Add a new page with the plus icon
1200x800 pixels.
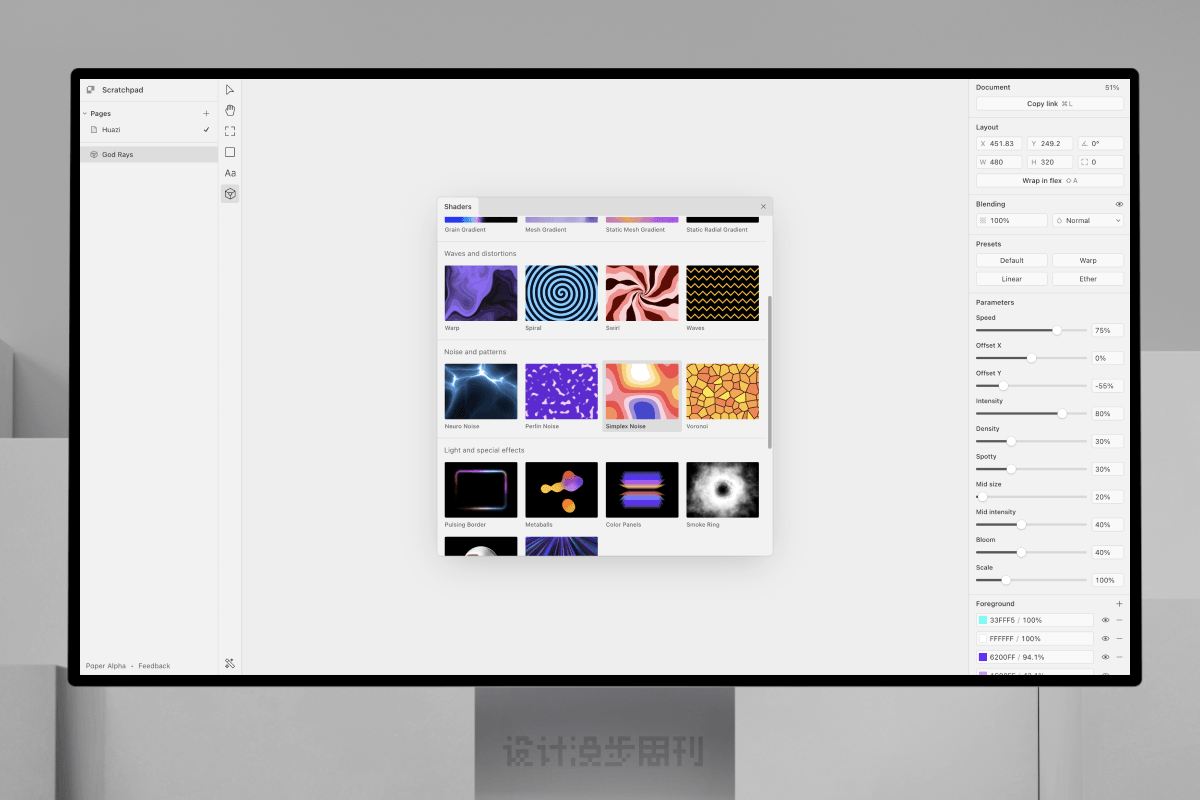206,113
